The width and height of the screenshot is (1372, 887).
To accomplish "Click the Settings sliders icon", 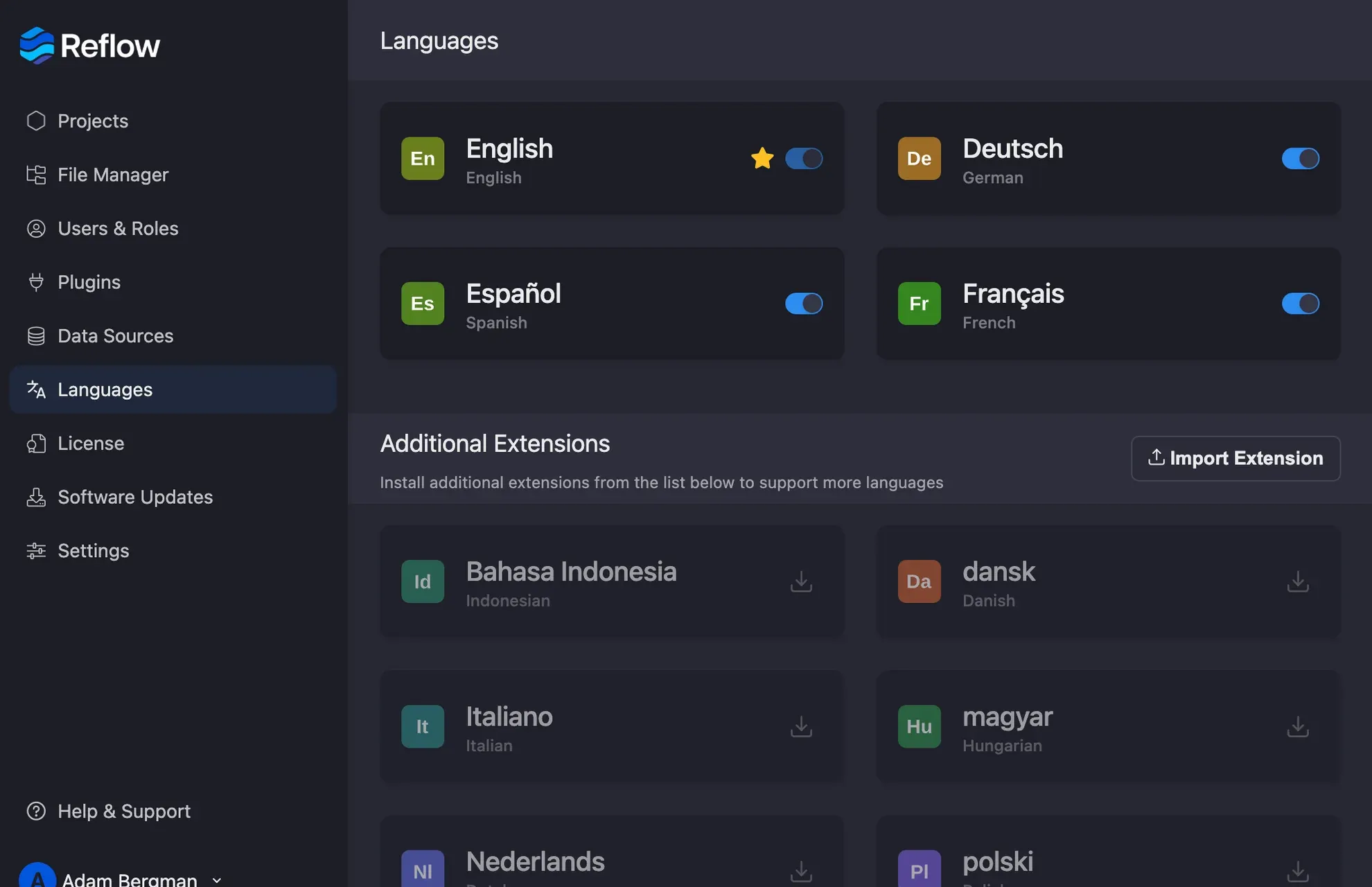I will click(36, 551).
